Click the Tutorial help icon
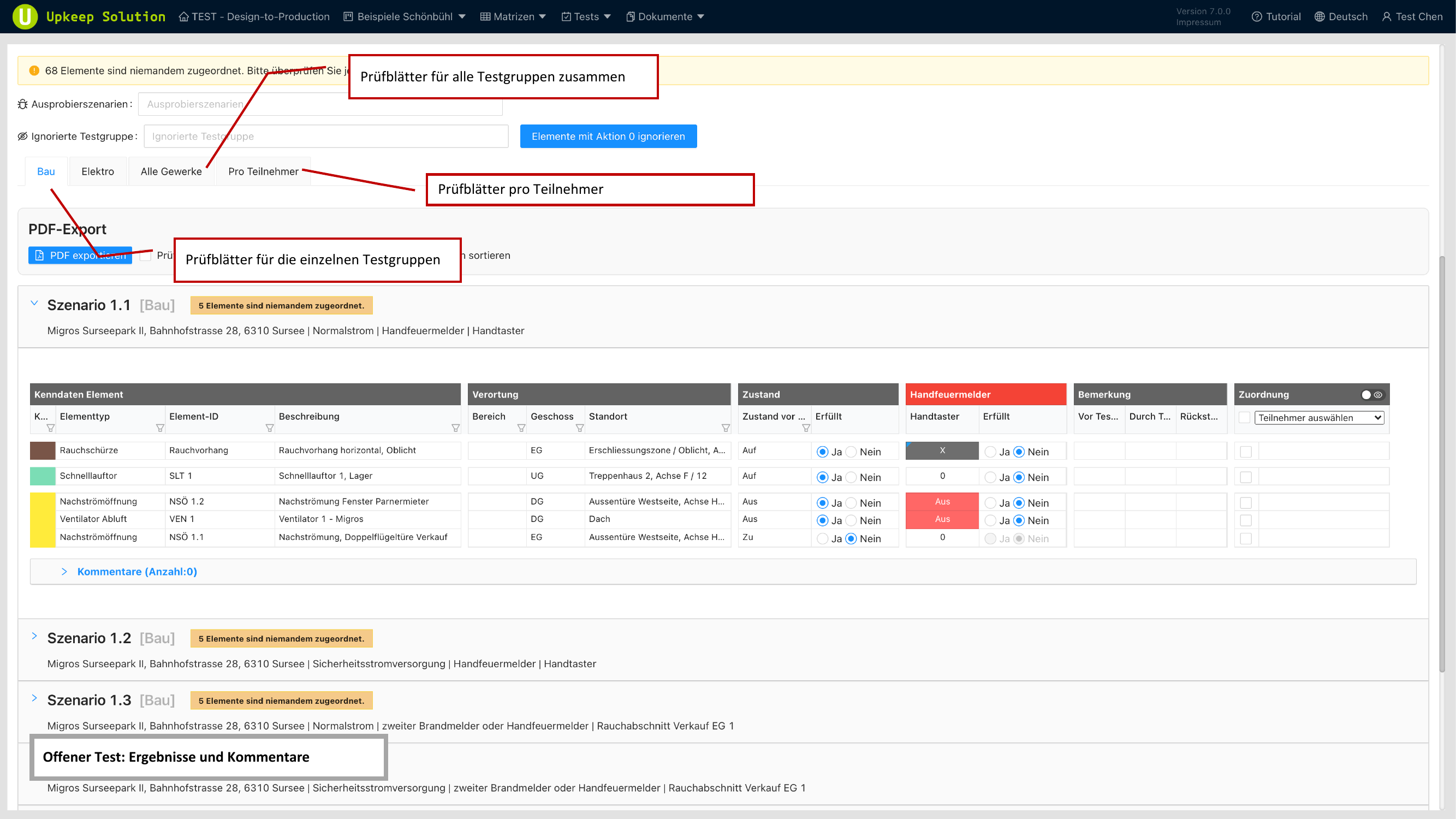1456x819 pixels. tap(1257, 16)
